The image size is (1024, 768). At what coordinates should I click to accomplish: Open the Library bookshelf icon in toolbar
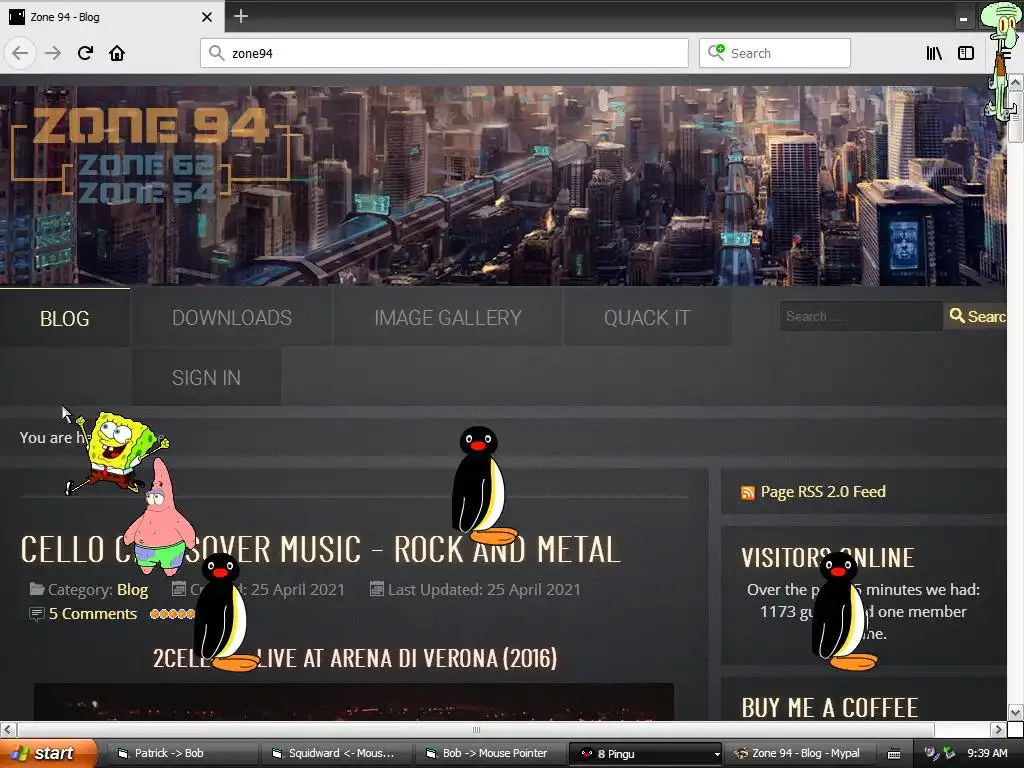click(934, 53)
